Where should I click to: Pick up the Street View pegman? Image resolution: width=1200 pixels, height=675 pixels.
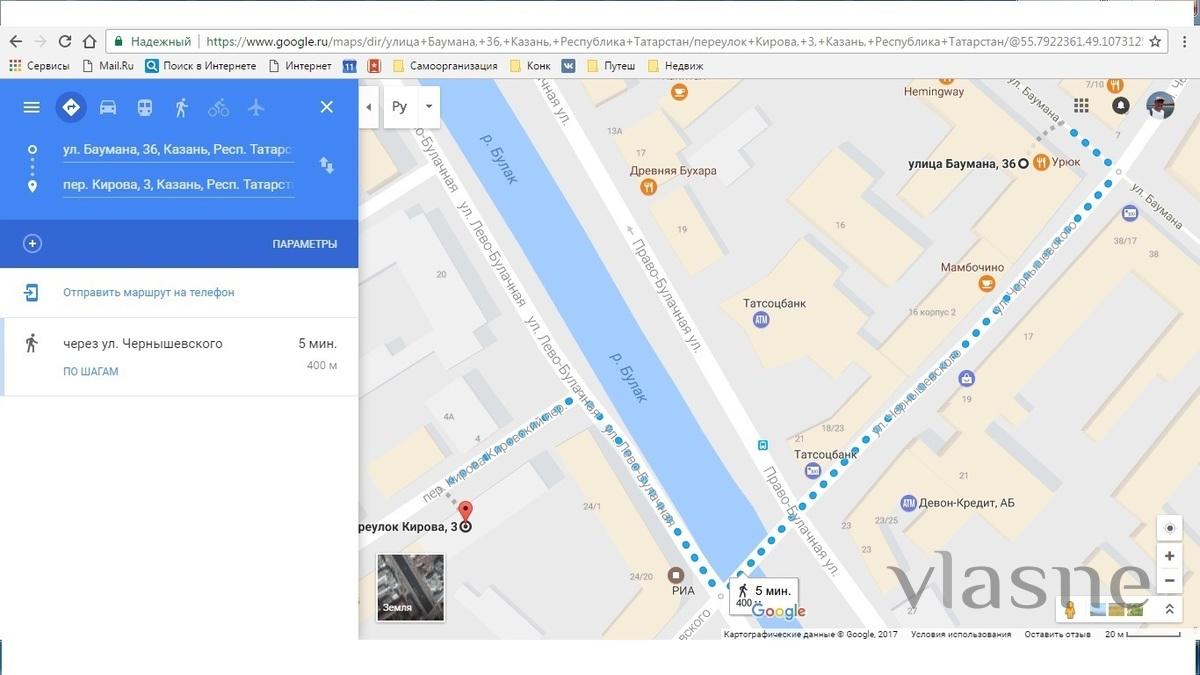1070,609
